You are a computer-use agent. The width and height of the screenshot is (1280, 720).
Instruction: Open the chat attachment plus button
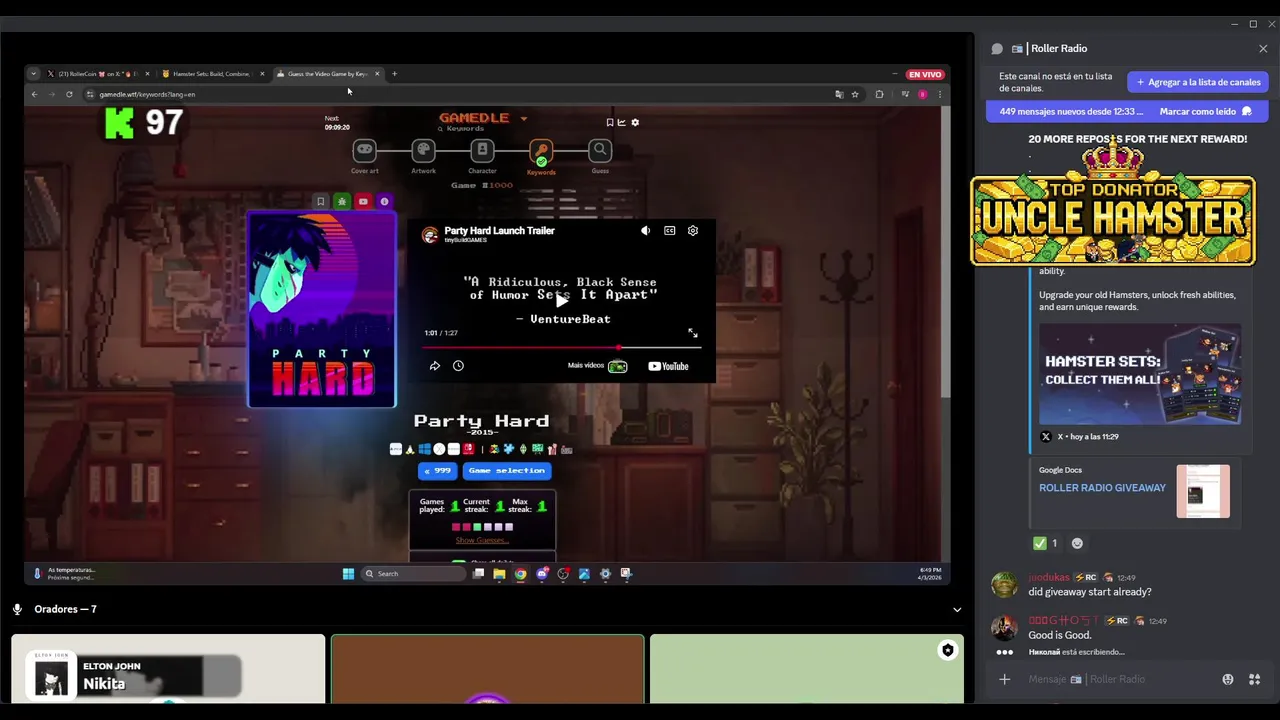pyautogui.click(x=1004, y=680)
